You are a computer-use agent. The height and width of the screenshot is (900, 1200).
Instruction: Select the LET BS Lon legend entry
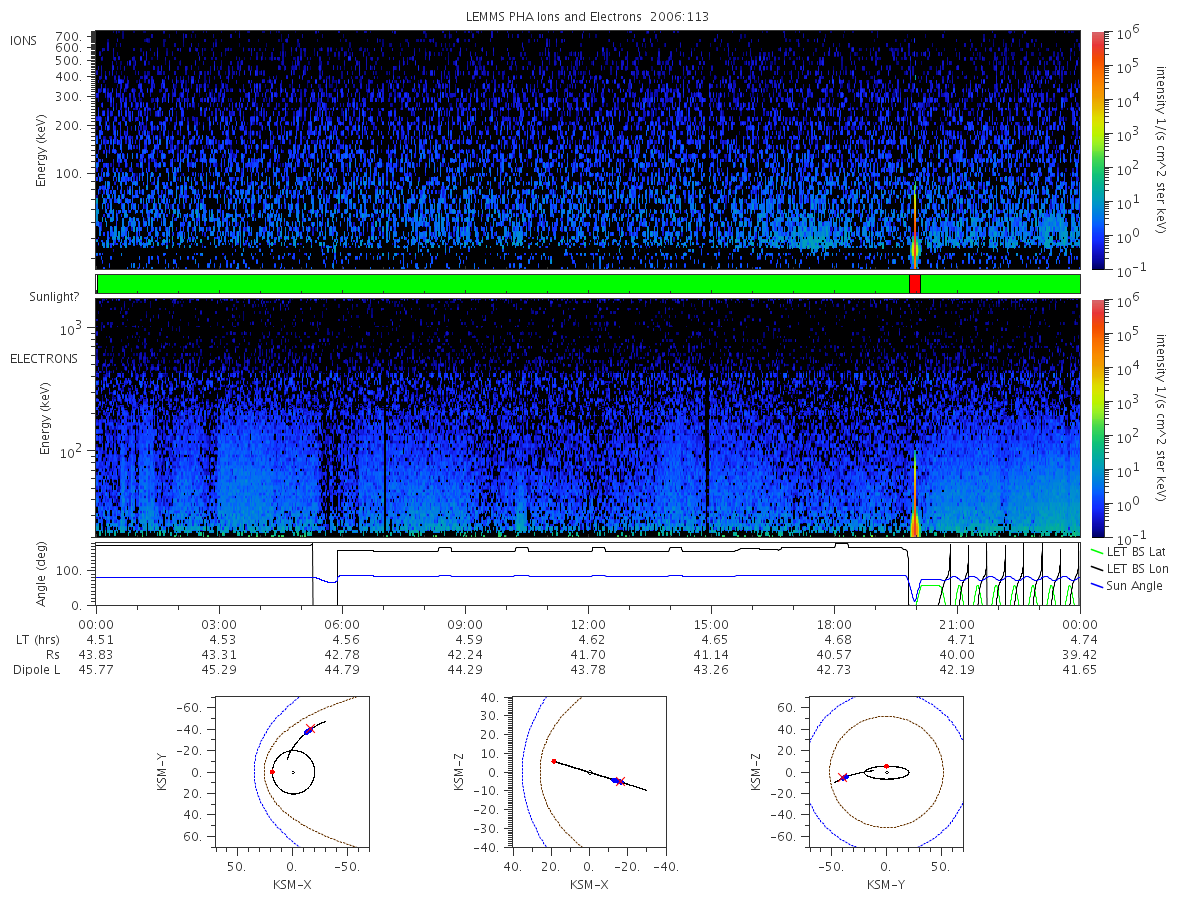pyautogui.click(x=1129, y=568)
